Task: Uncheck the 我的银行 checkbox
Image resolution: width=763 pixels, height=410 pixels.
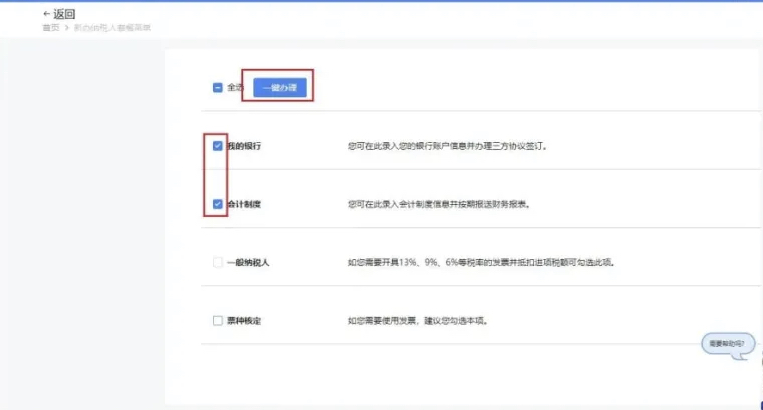Action: [x=217, y=146]
